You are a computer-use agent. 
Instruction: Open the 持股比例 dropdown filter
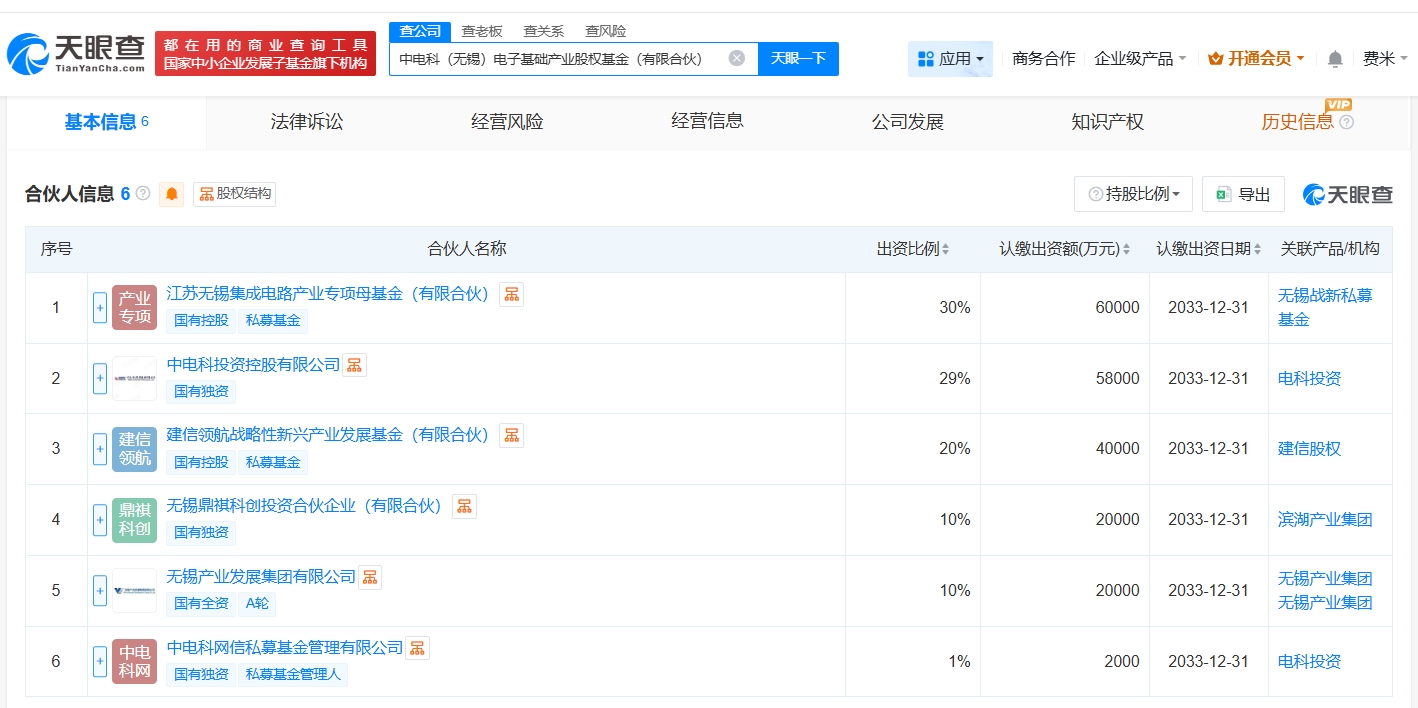[1133, 194]
